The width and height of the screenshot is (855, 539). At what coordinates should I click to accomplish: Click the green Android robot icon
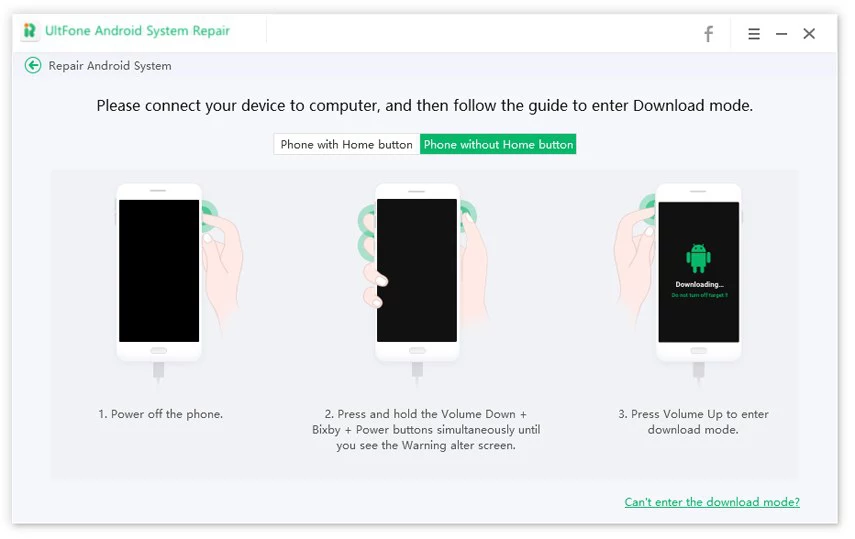click(x=698, y=258)
